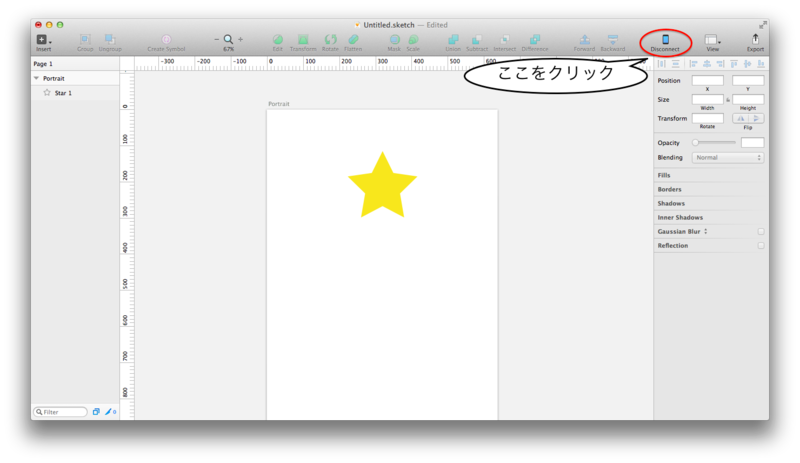Click the Disconnect mirror device icon

coord(665,39)
